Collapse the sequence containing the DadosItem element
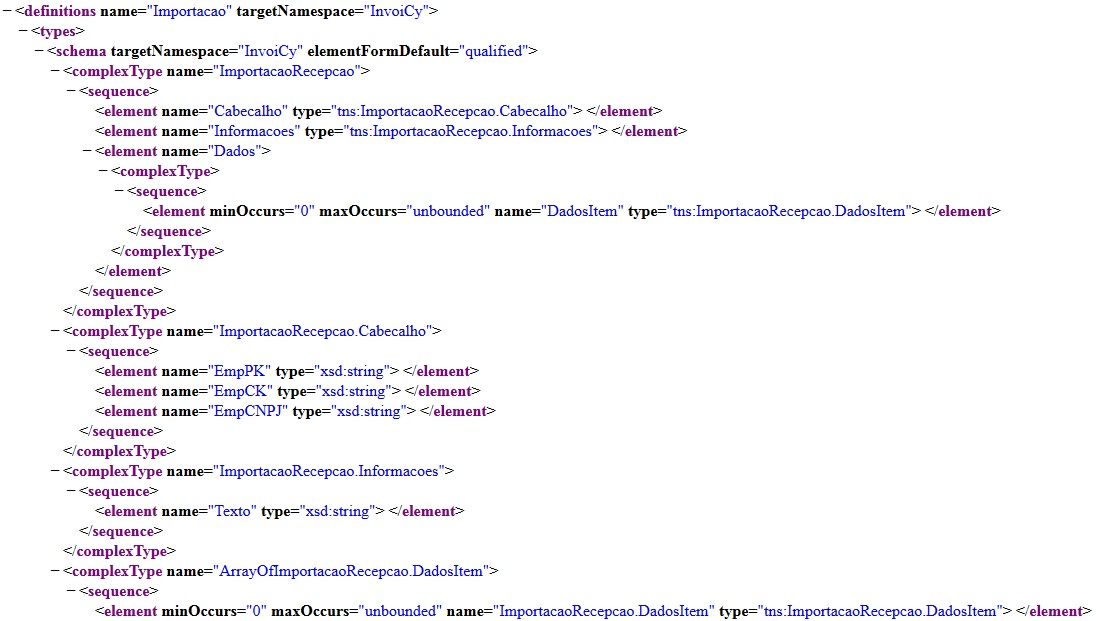 coord(119,191)
